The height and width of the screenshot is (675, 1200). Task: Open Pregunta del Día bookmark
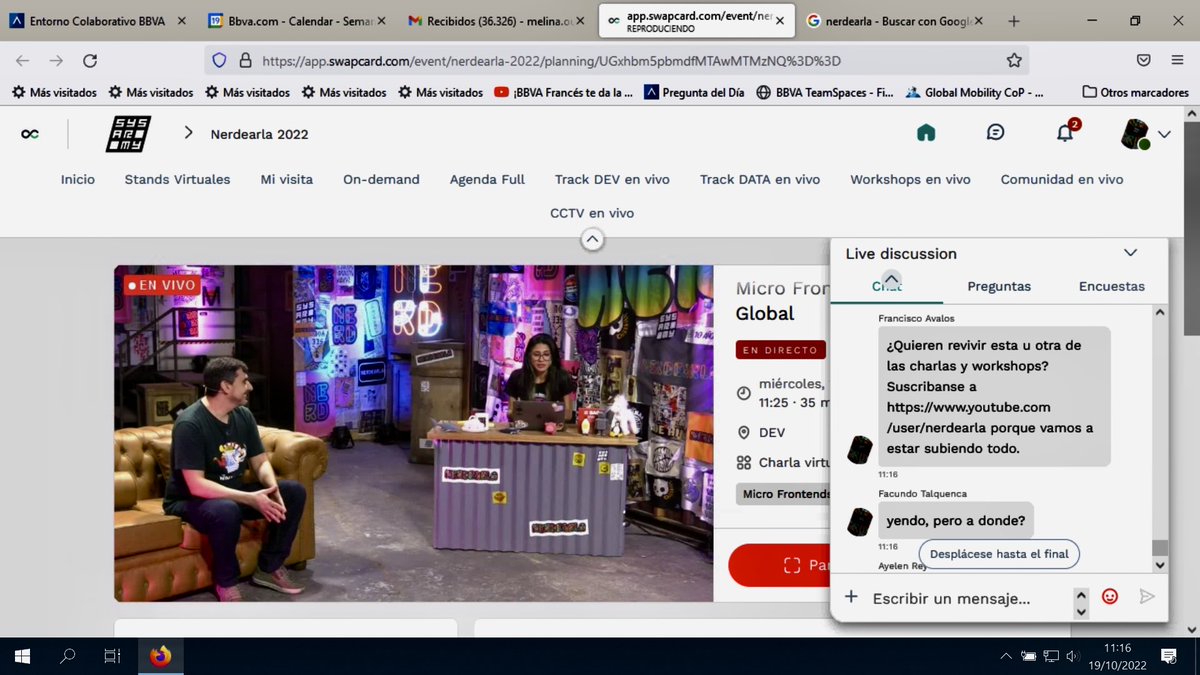pos(694,92)
